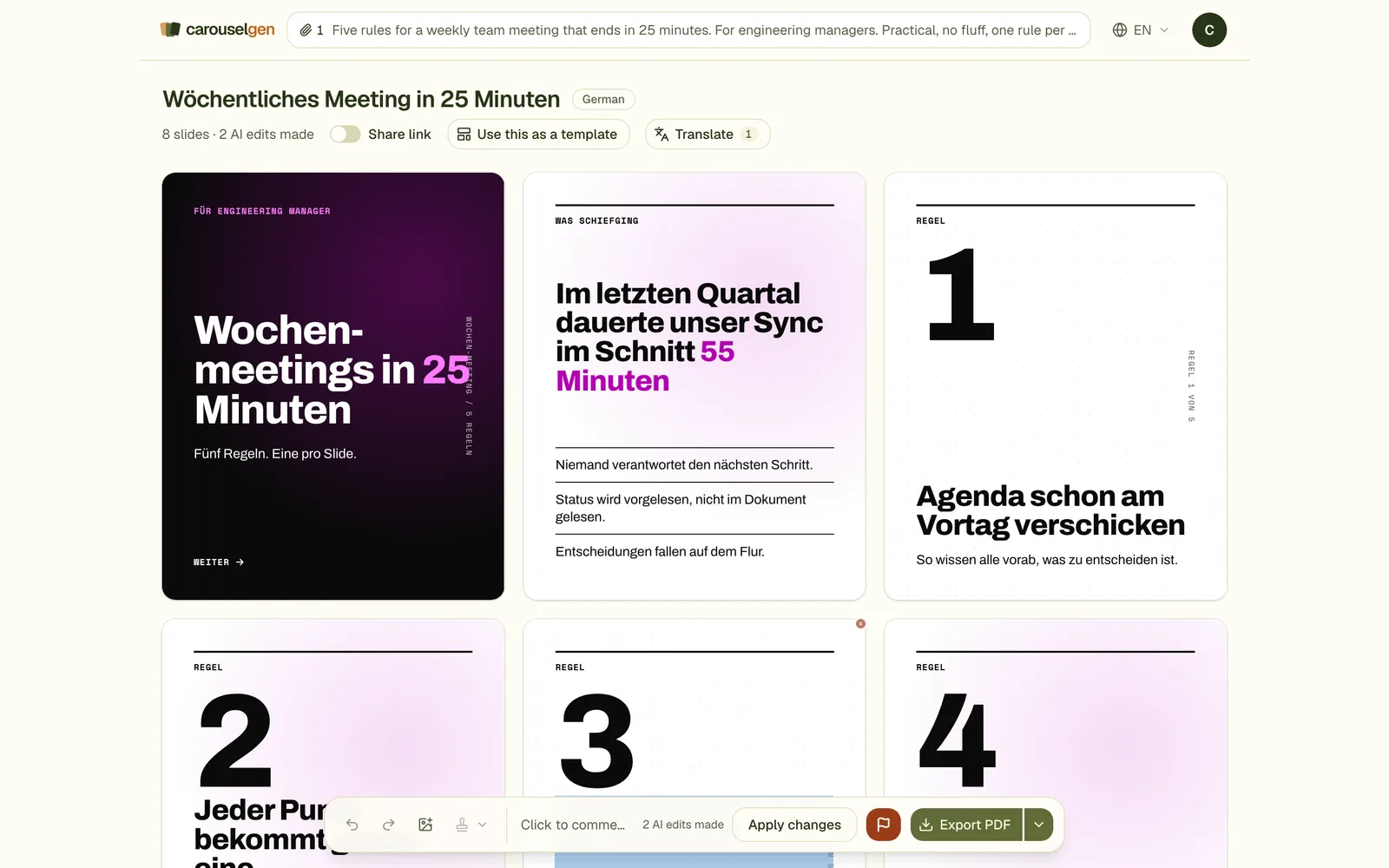The width and height of the screenshot is (1389, 868).
Task: Click the '2 AI edits made' label in toolbar
Action: click(x=683, y=825)
